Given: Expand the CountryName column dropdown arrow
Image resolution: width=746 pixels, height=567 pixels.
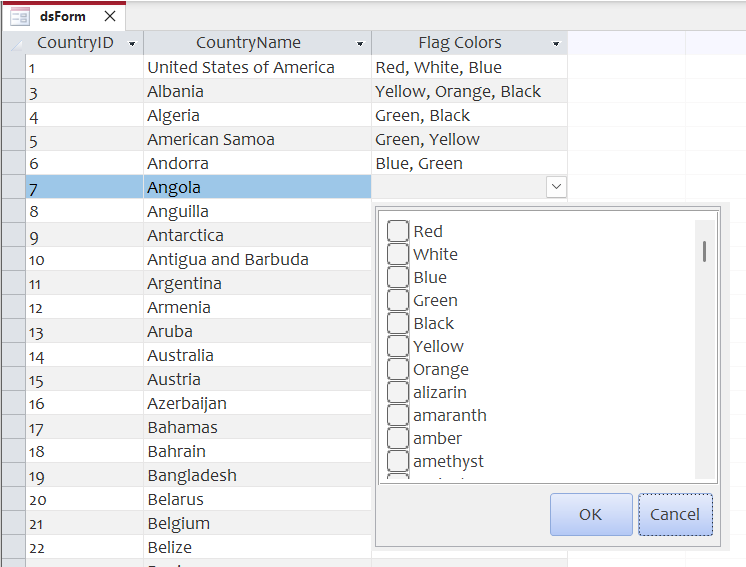Looking at the screenshot, I should (360, 44).
